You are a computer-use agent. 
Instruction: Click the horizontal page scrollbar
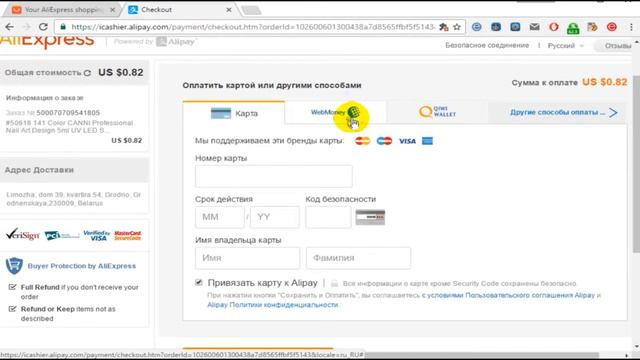[x=482, y=356]
